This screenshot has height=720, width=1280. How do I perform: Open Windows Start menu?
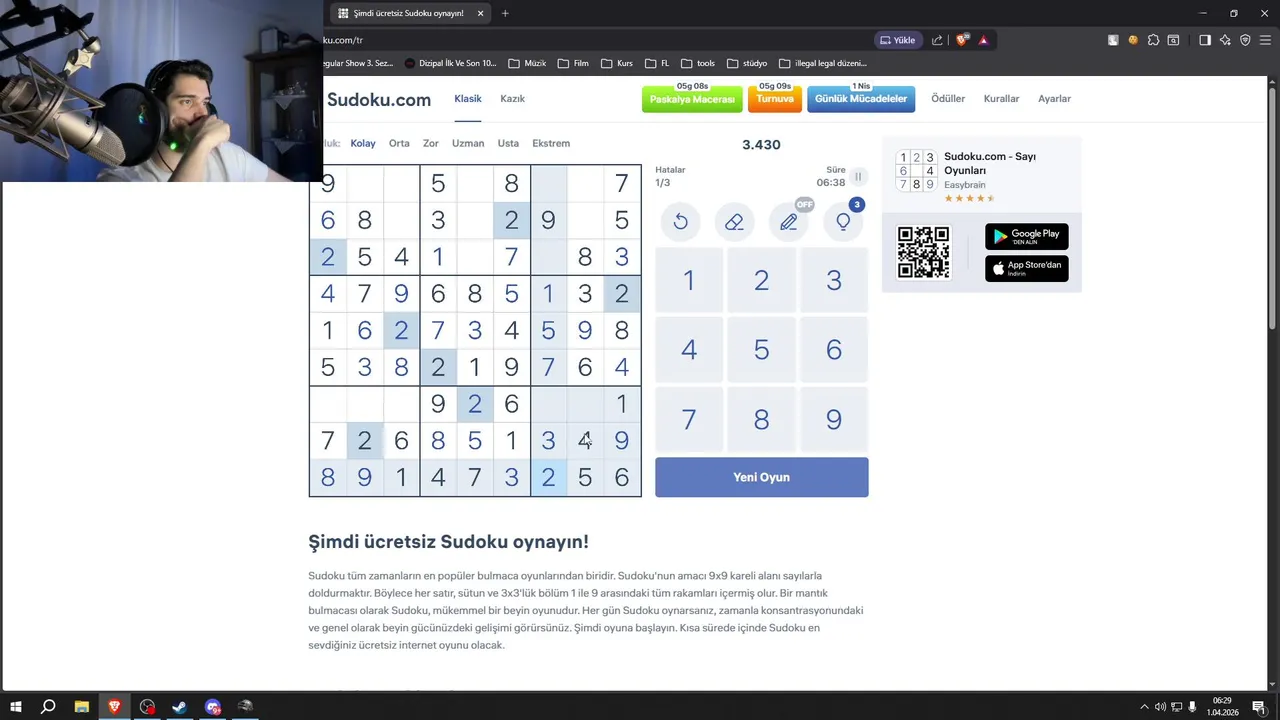pos(15,707)
